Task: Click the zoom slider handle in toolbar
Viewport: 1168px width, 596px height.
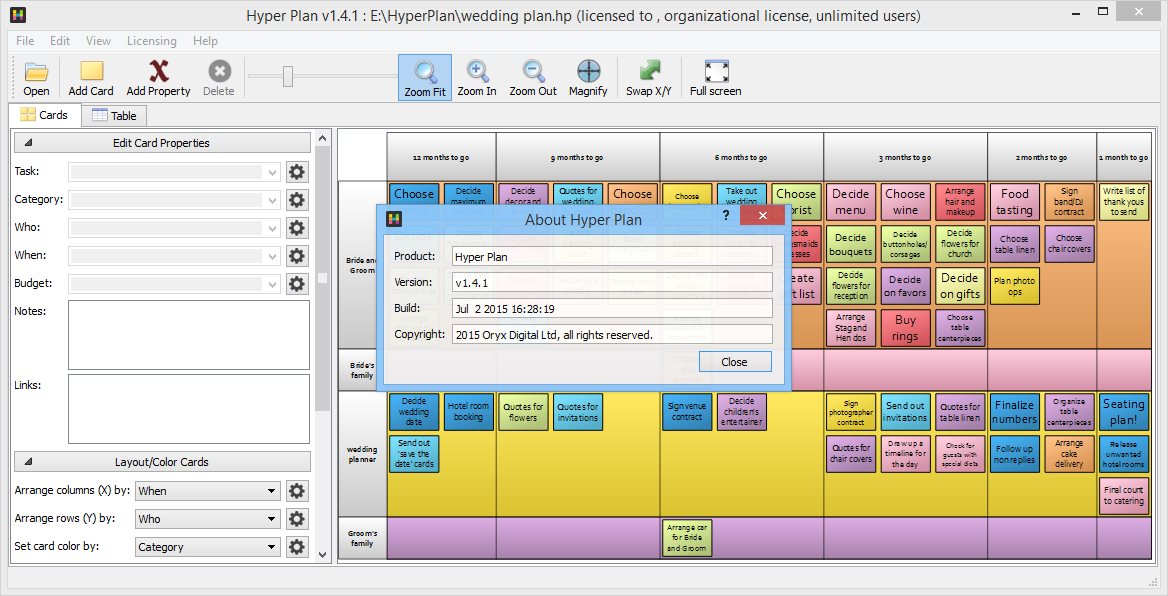Action: click(x=288, y=75)
